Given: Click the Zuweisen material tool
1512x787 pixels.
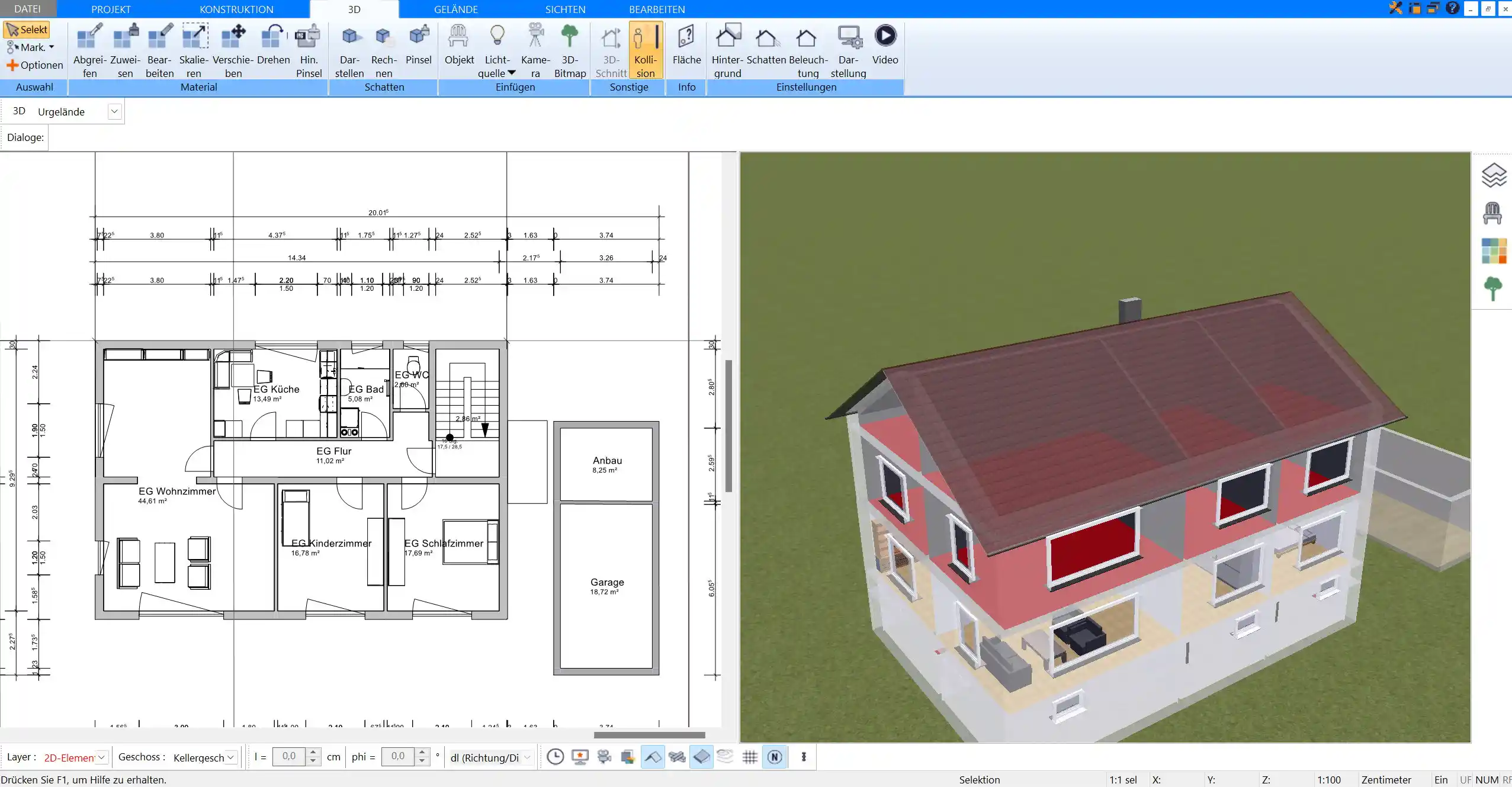Looking at the screenshot, I should 125,50.
